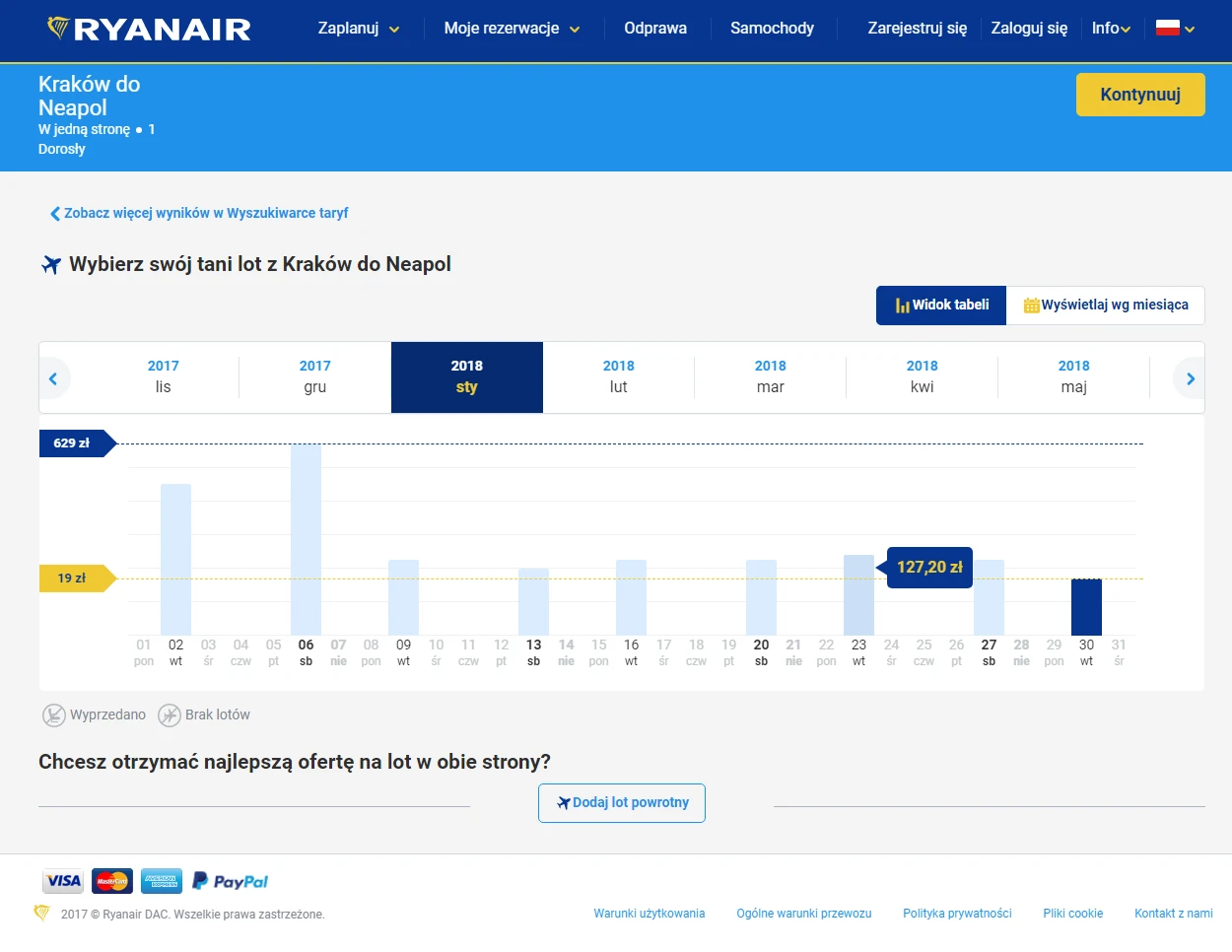1232x952 pixels.
Task: Select the fare bar for 09 wt
Action: tap(403, 597)
